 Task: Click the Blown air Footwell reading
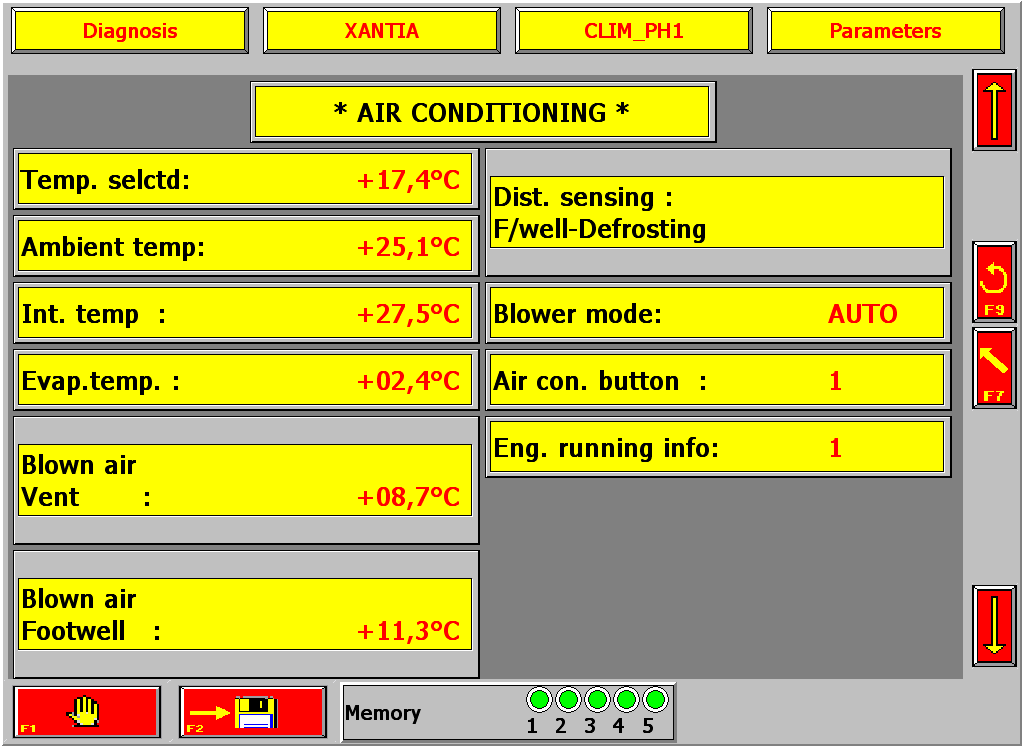[245, 614]
